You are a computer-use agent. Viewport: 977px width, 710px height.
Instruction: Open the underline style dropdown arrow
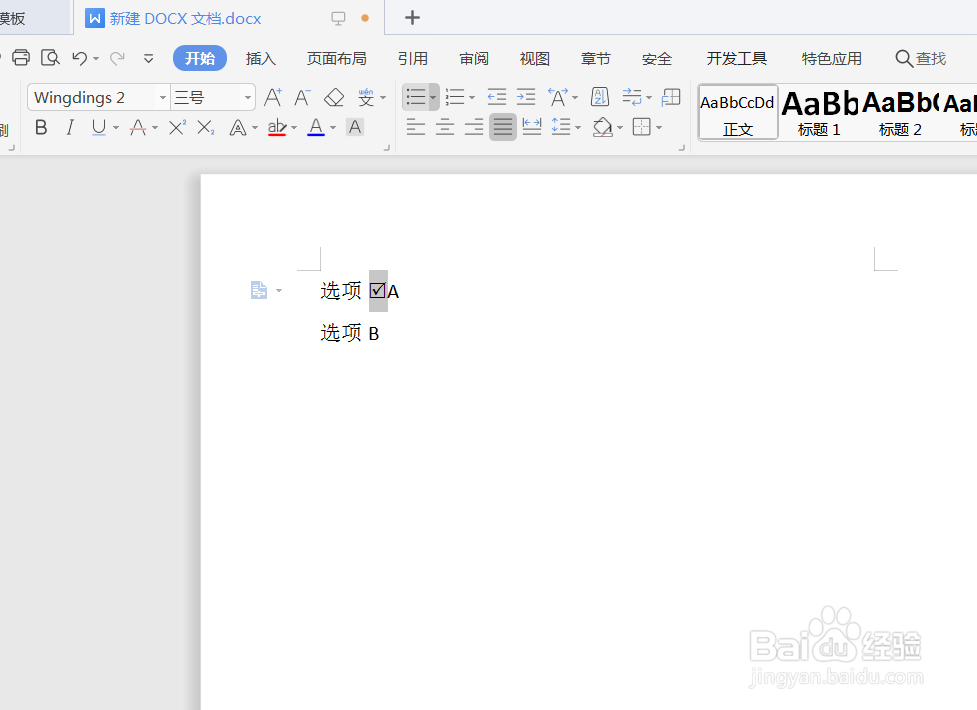pyautogui.click(x=116, y=128)
